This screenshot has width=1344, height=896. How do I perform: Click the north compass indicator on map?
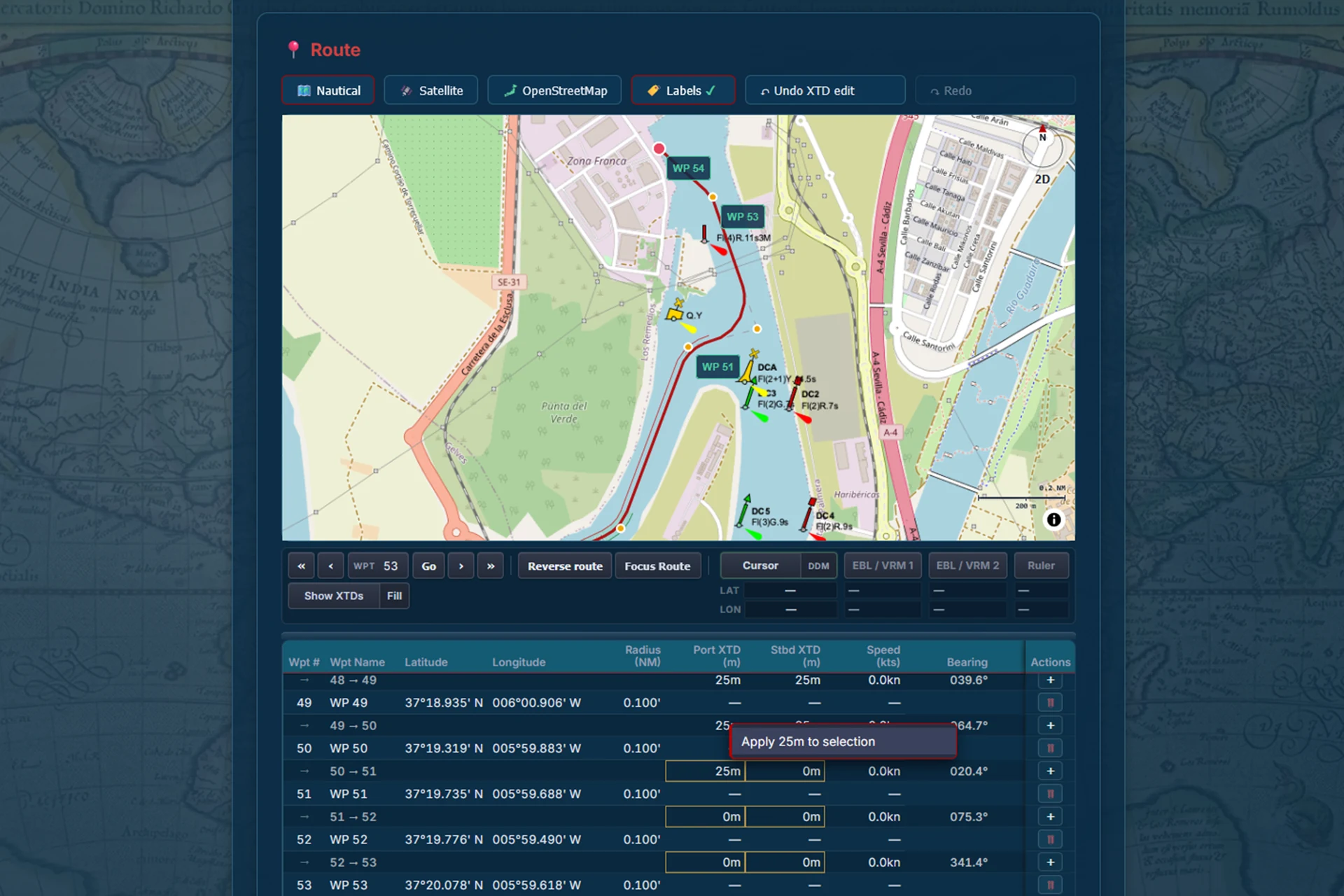[1042, 146]
